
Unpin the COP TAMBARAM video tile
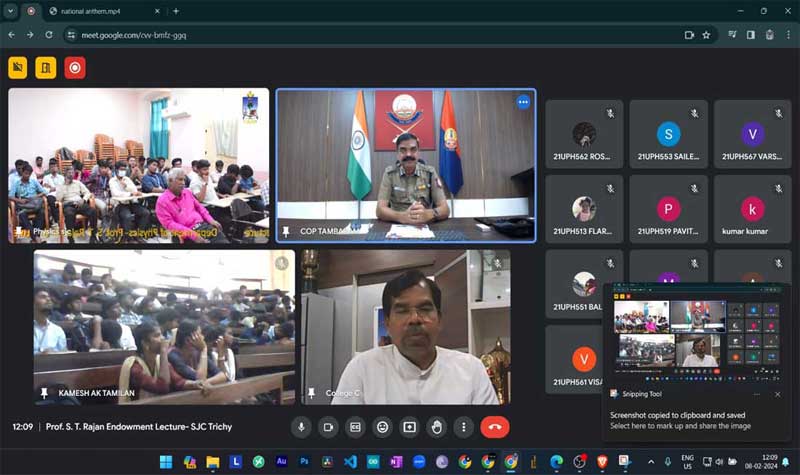click(x=286, y=232)
